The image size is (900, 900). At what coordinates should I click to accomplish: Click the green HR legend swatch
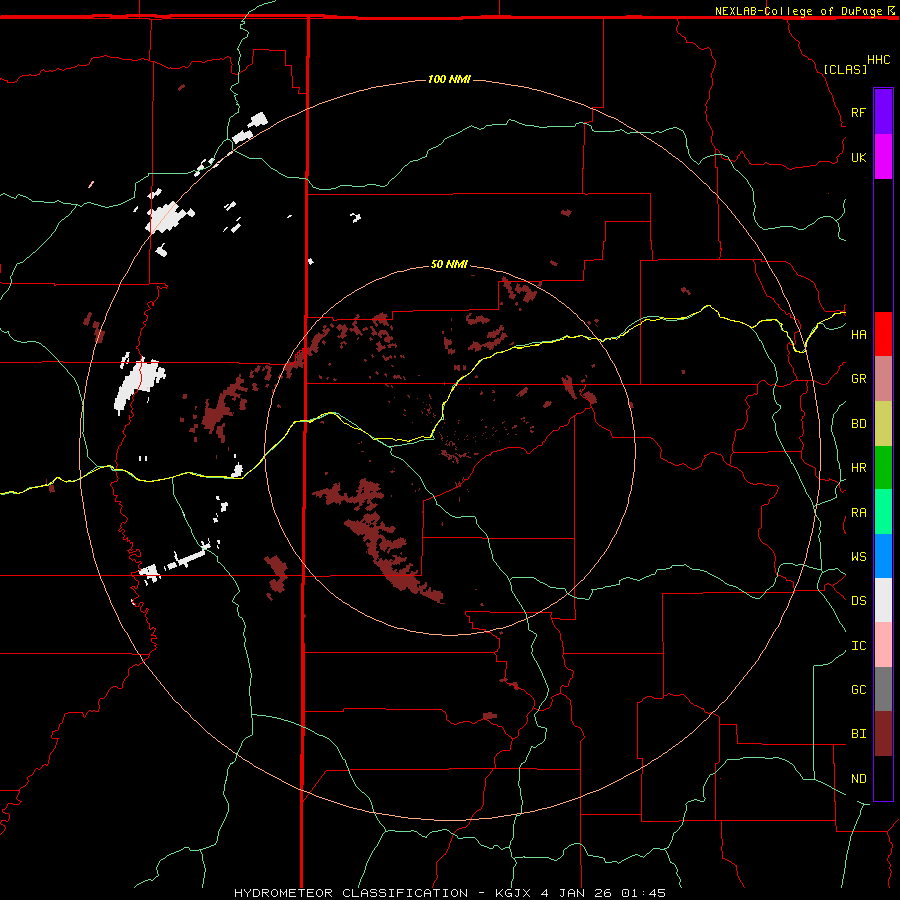point(883,468)
